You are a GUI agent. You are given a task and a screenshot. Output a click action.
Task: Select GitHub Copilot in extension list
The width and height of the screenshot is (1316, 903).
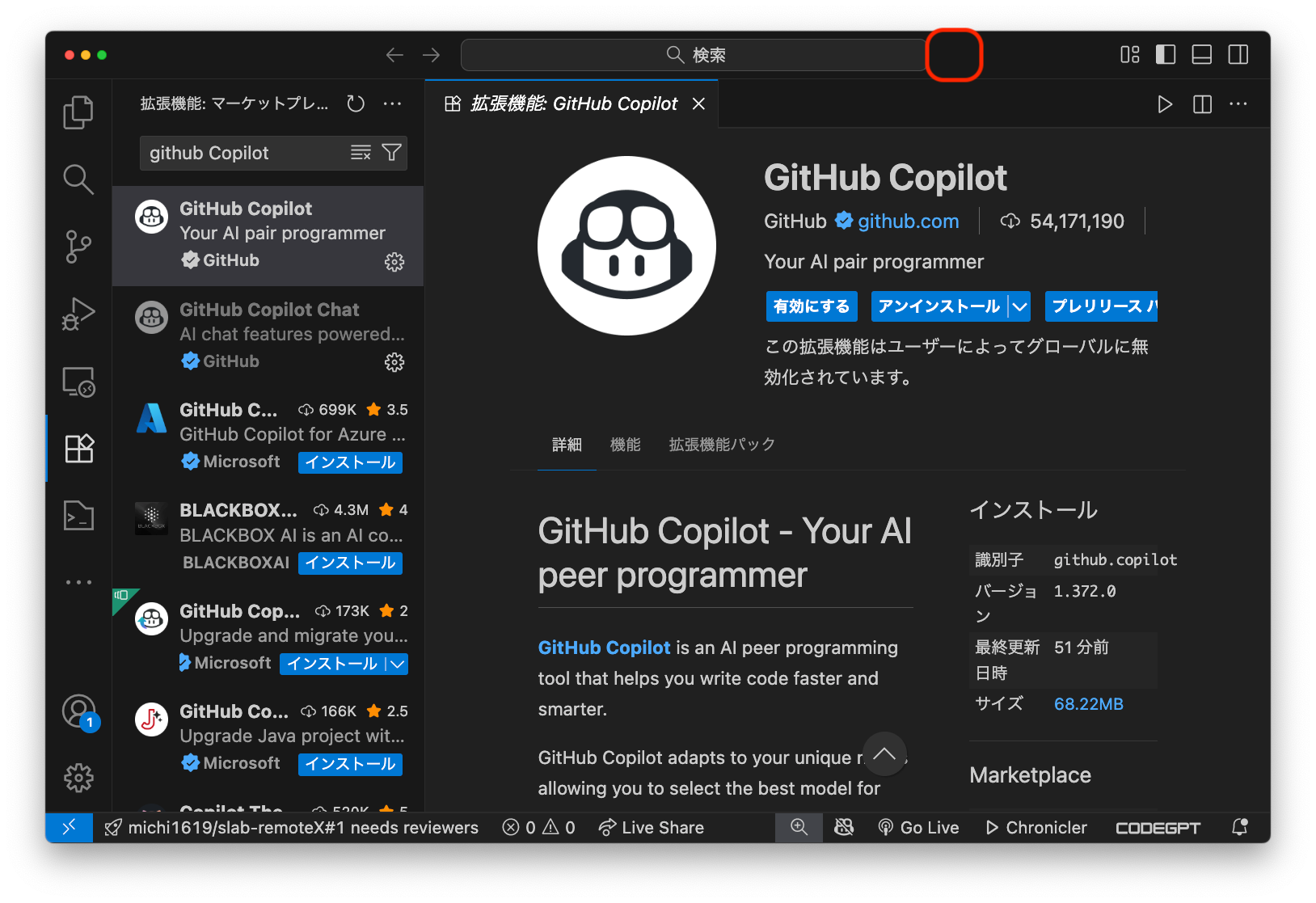click(268, 236)
